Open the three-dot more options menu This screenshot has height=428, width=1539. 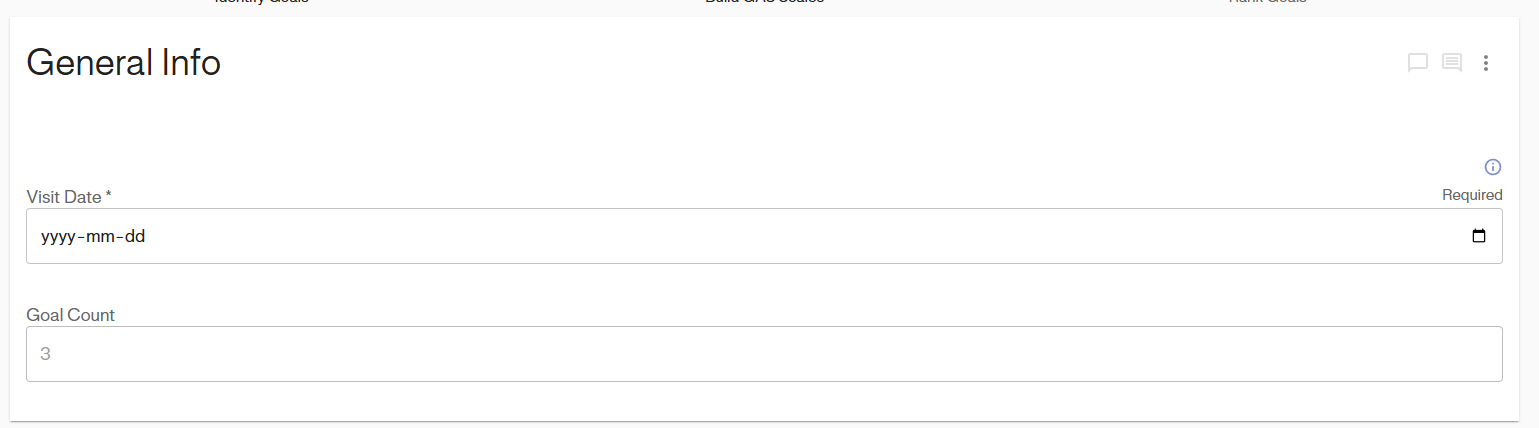click(1486, 63)
